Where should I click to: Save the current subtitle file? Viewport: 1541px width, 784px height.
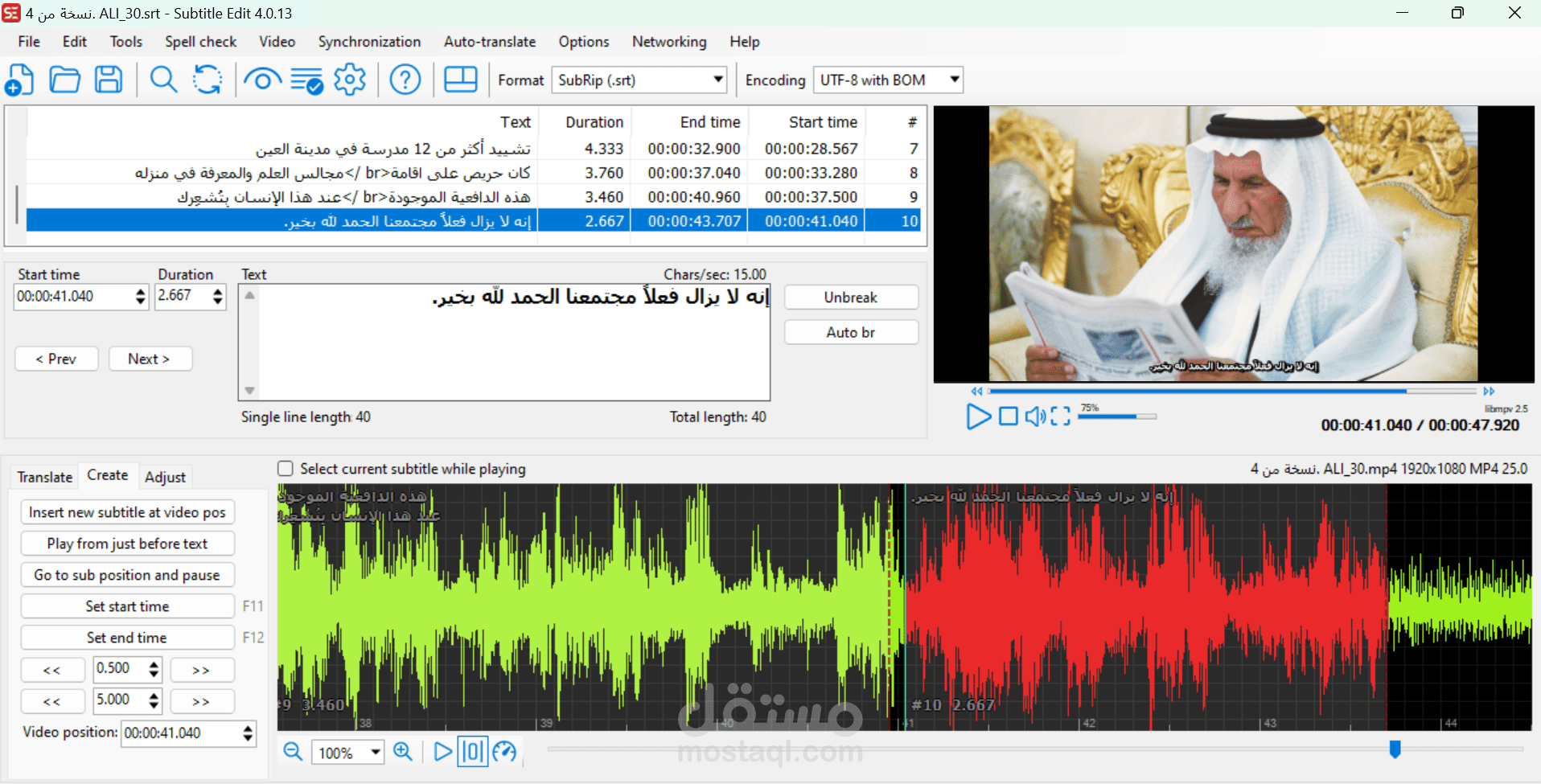pos(109,79)
